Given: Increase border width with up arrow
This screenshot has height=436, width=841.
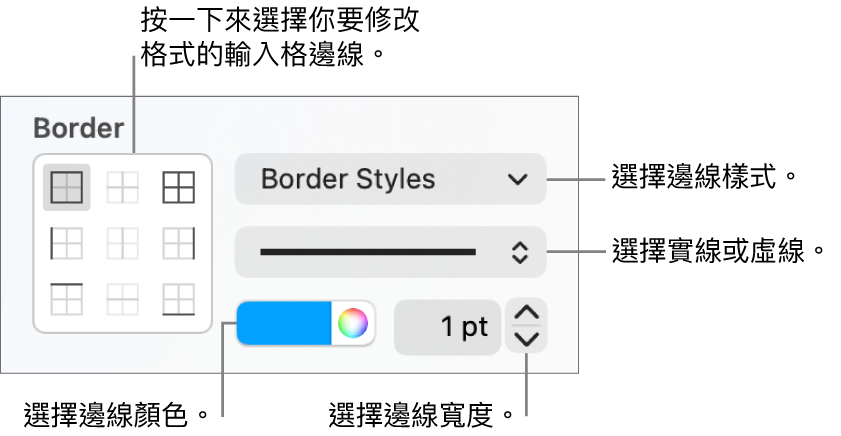Looking at the screenshot, I should [526, 312].
